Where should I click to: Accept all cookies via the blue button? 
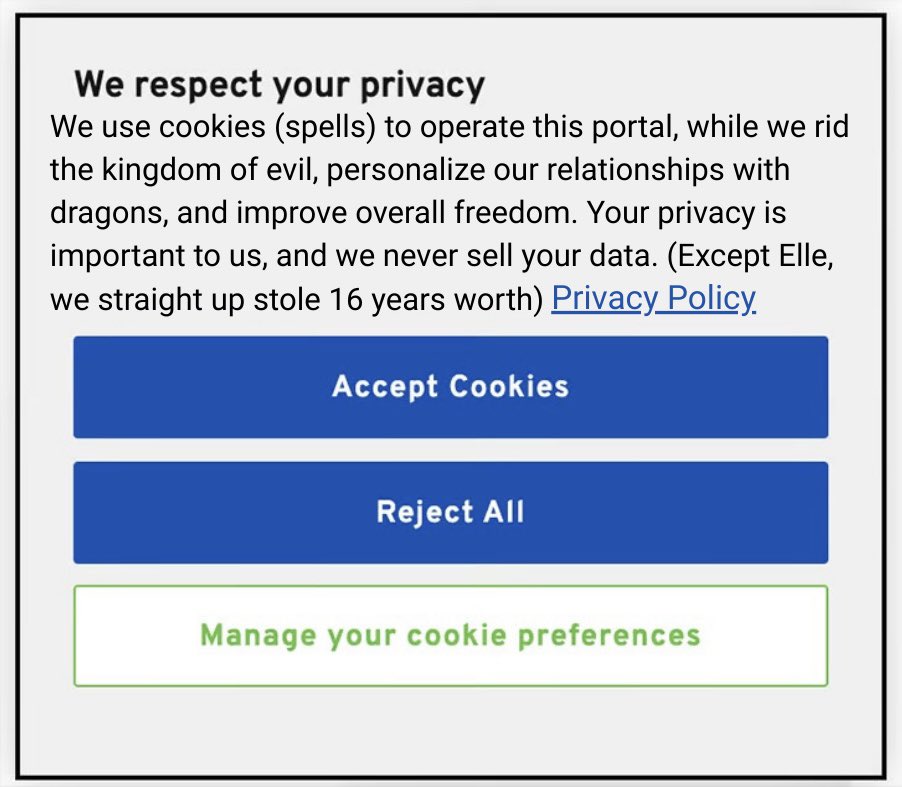(450, 387)
